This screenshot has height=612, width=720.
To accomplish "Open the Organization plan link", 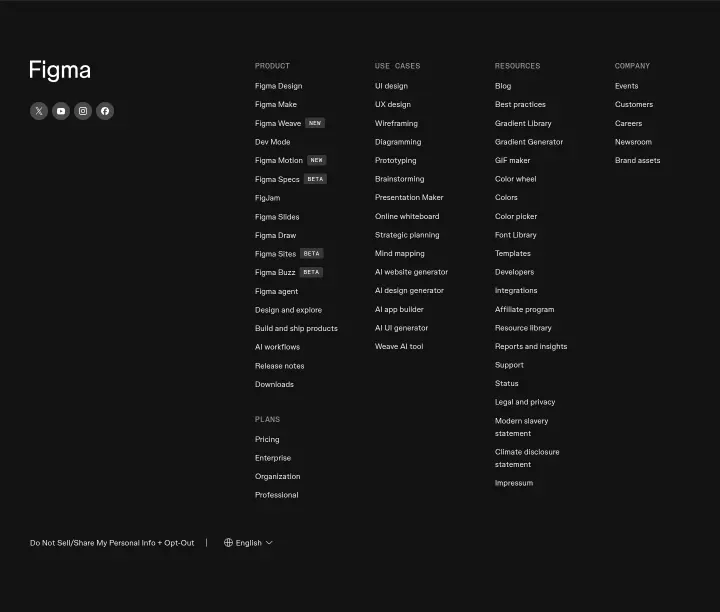I will pos(277,477).
